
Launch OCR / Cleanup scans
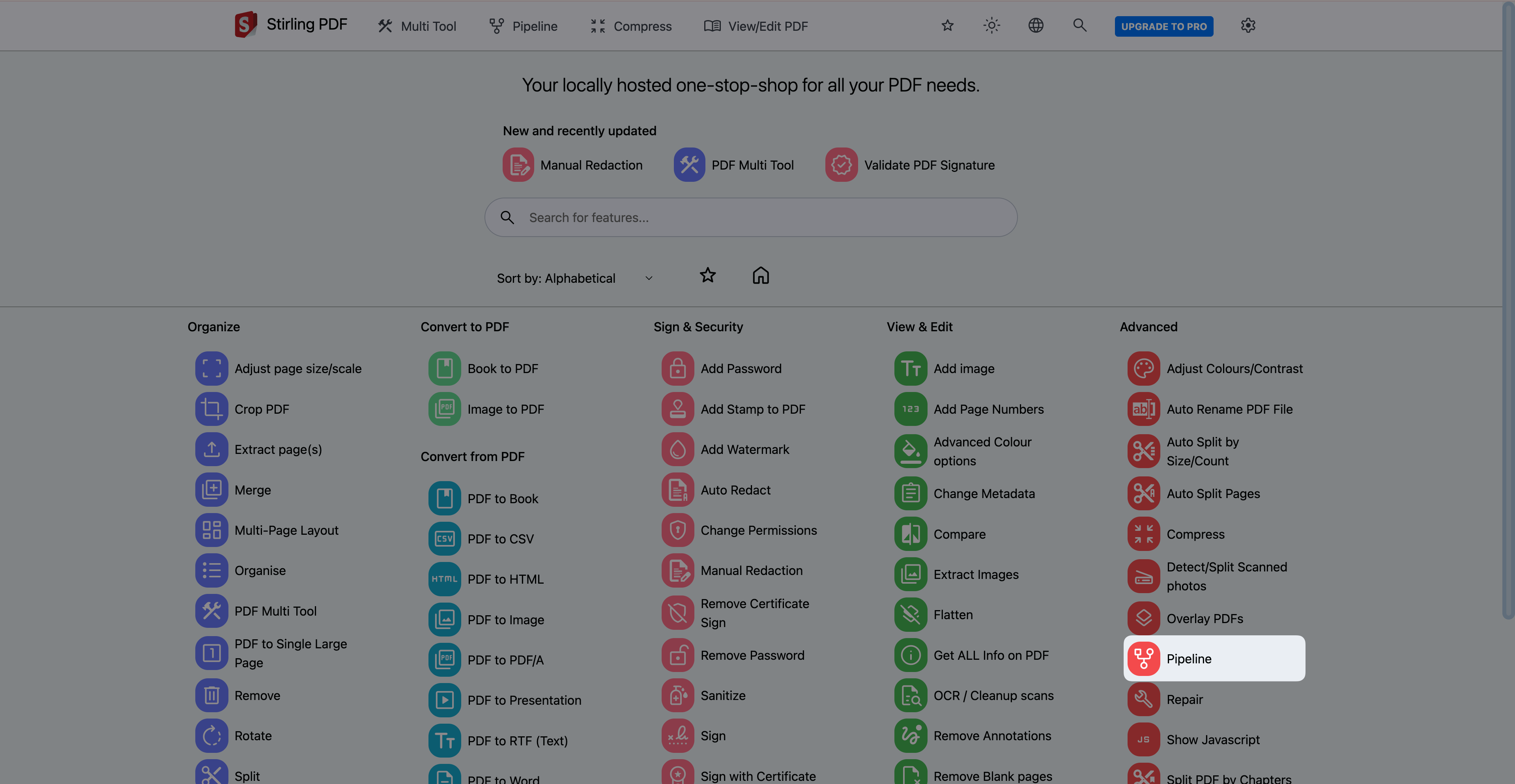994,695
